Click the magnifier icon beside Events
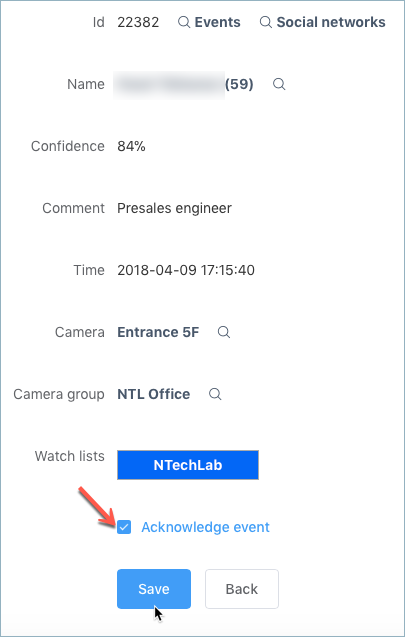This screenshot has height=637, width=405. (184, 22)
